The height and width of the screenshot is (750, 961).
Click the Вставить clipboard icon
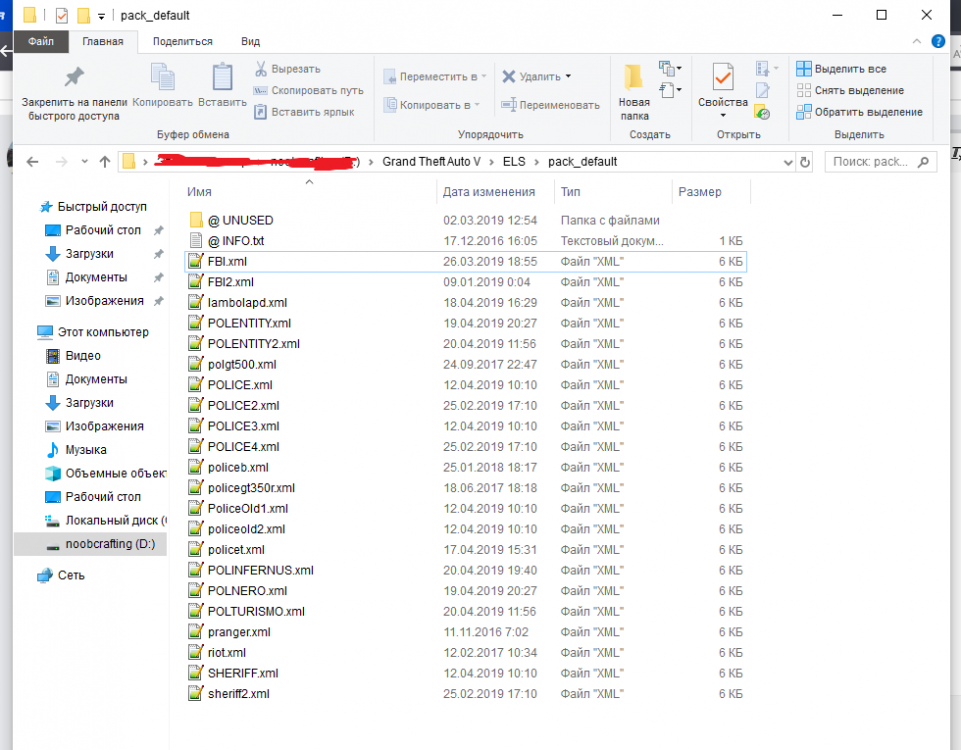(222, 85)
